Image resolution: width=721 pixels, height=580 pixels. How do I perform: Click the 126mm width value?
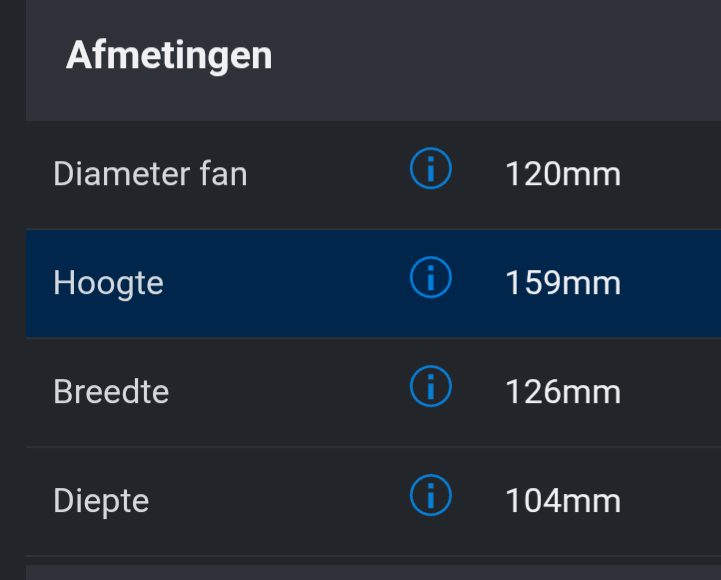tap(563, 391)
